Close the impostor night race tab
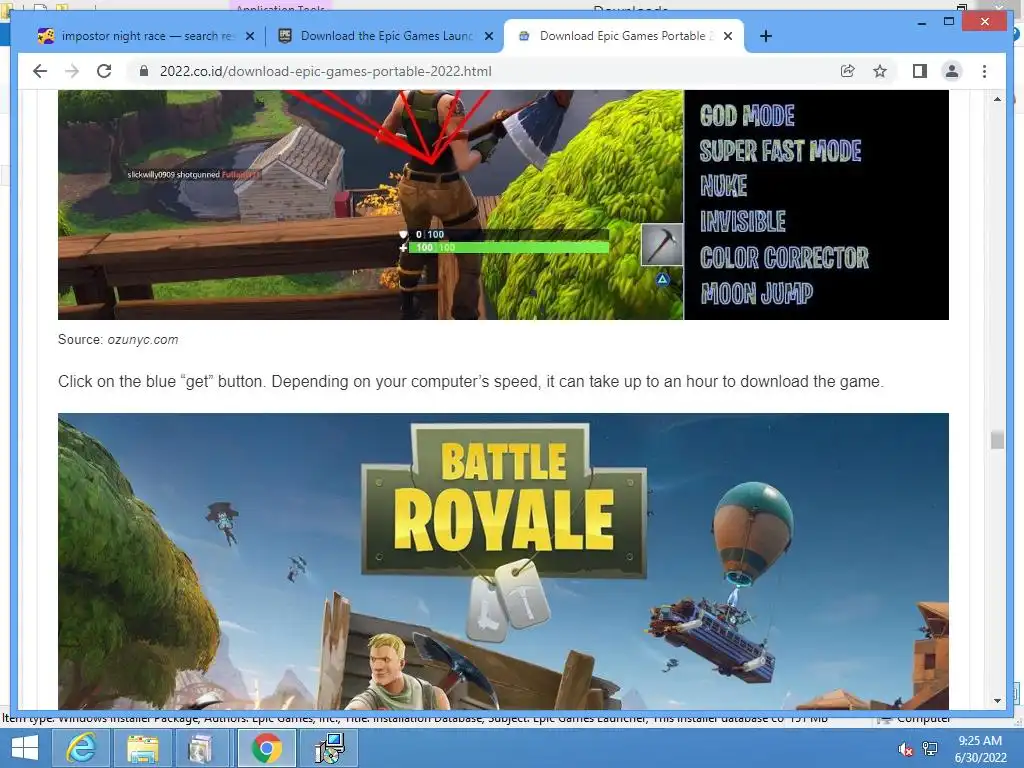1024x768 pixels. pyautogui.click(x=249, y=36)
